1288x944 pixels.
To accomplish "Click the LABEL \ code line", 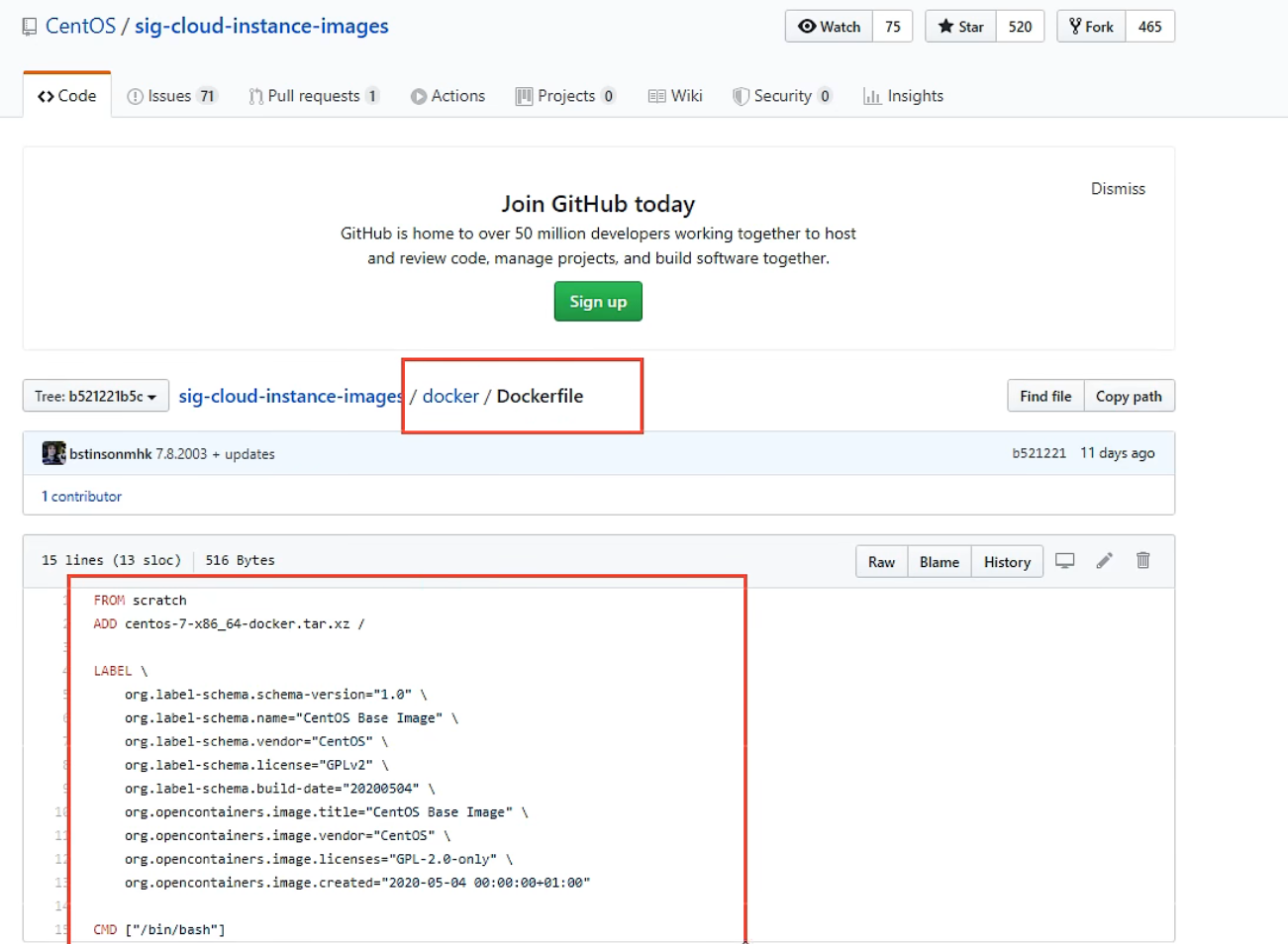I will tap(120, 671).
